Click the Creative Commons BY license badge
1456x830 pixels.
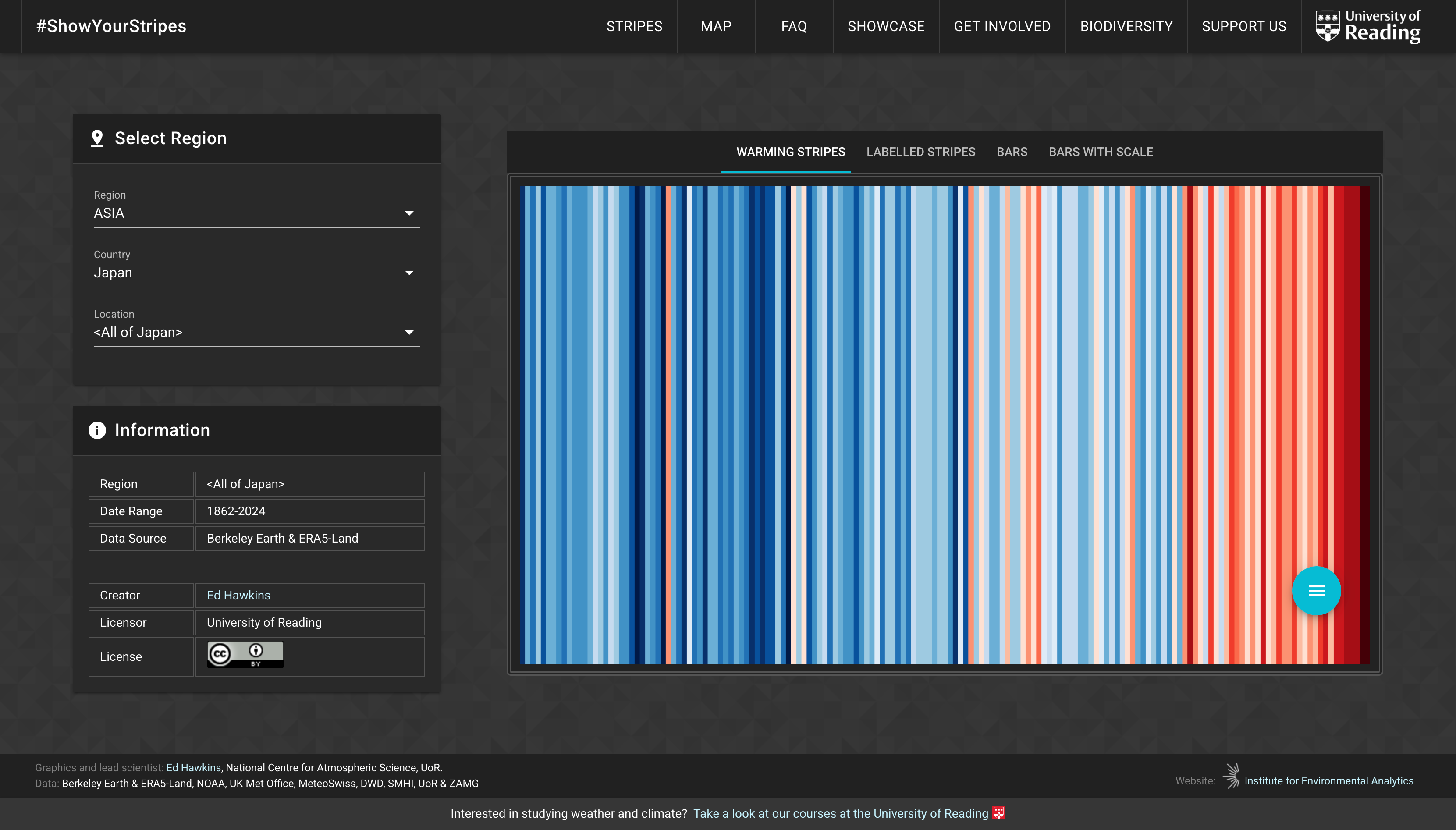245,654
